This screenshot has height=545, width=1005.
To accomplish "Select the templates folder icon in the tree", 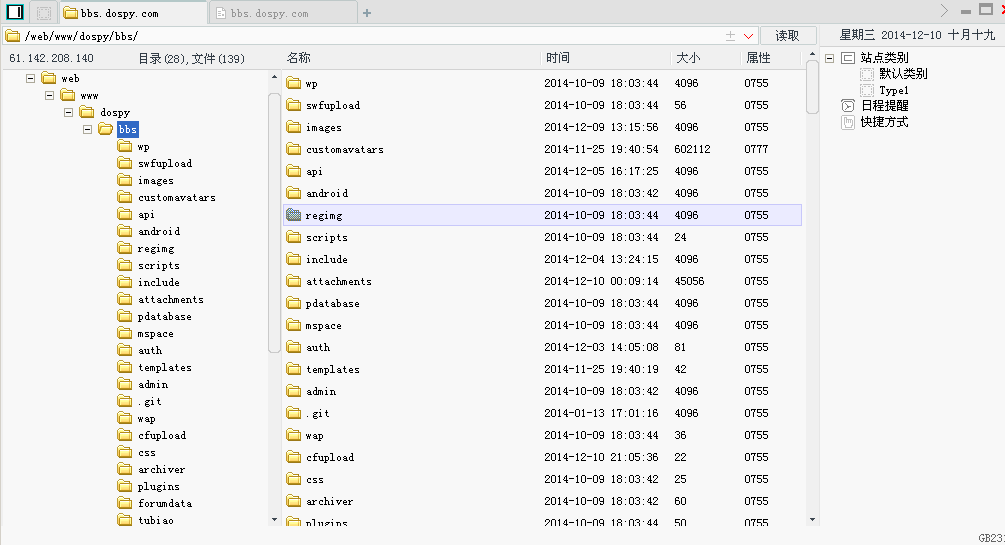I will point(125,367).
